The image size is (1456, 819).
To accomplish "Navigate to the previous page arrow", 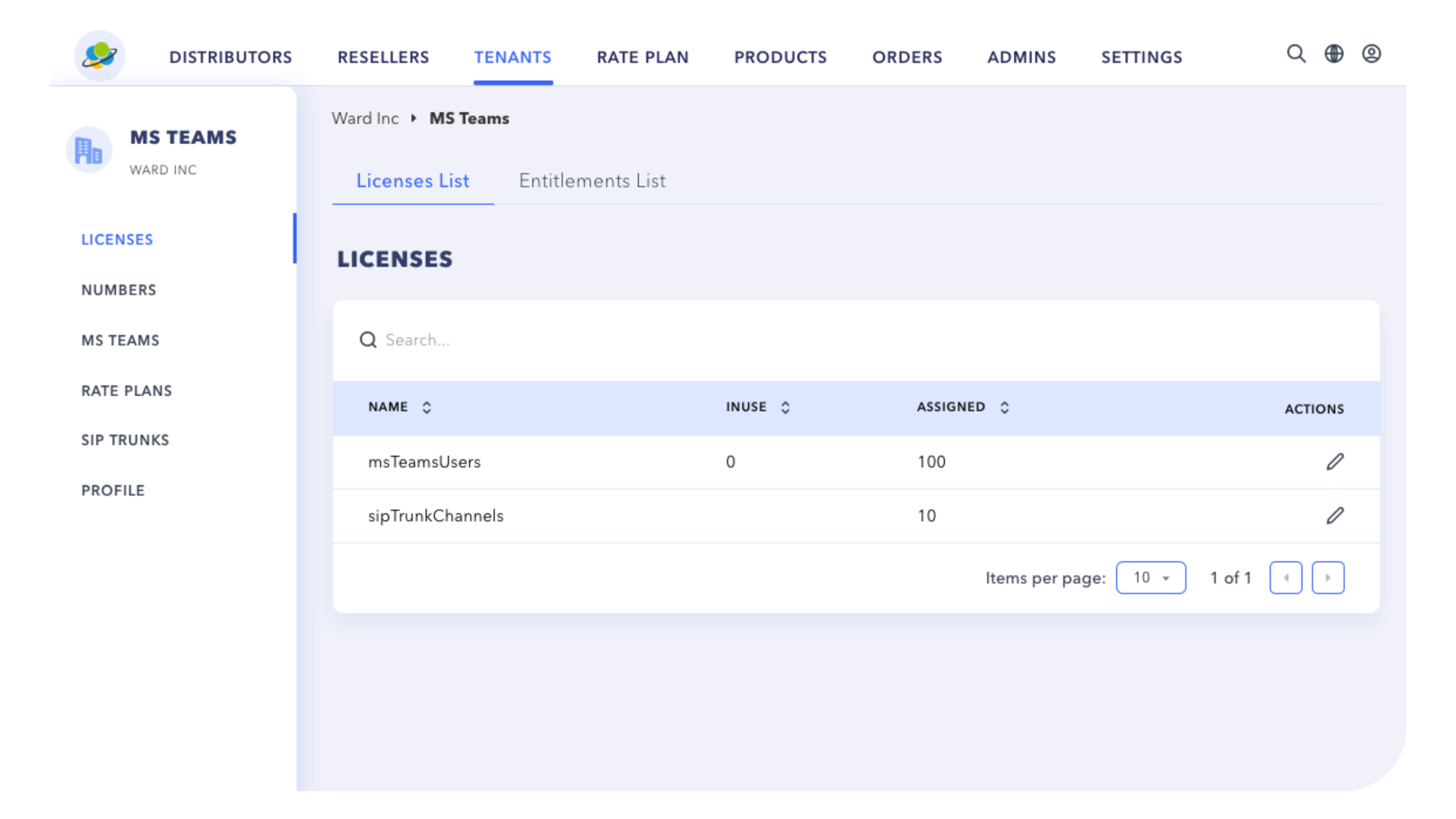I will pyautogui.click(x=1285, y=577).
